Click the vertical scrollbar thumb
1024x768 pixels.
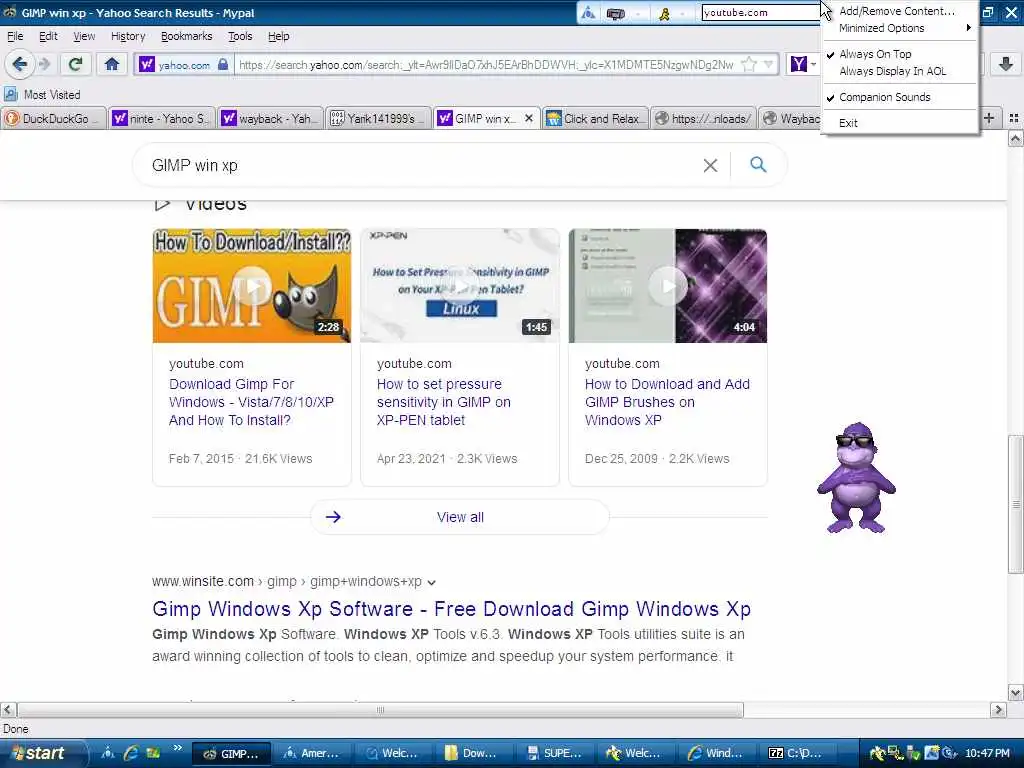(1016, 504)
